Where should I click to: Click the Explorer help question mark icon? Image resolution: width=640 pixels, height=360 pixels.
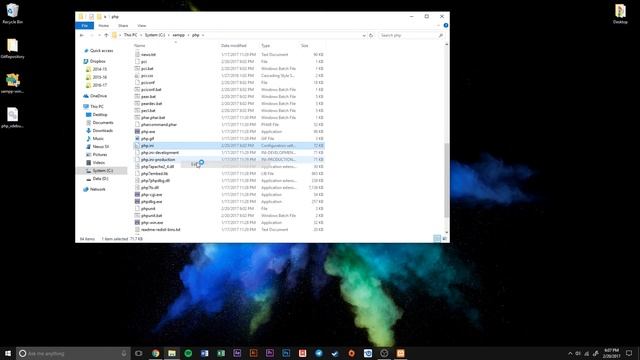tap(446, 26)
